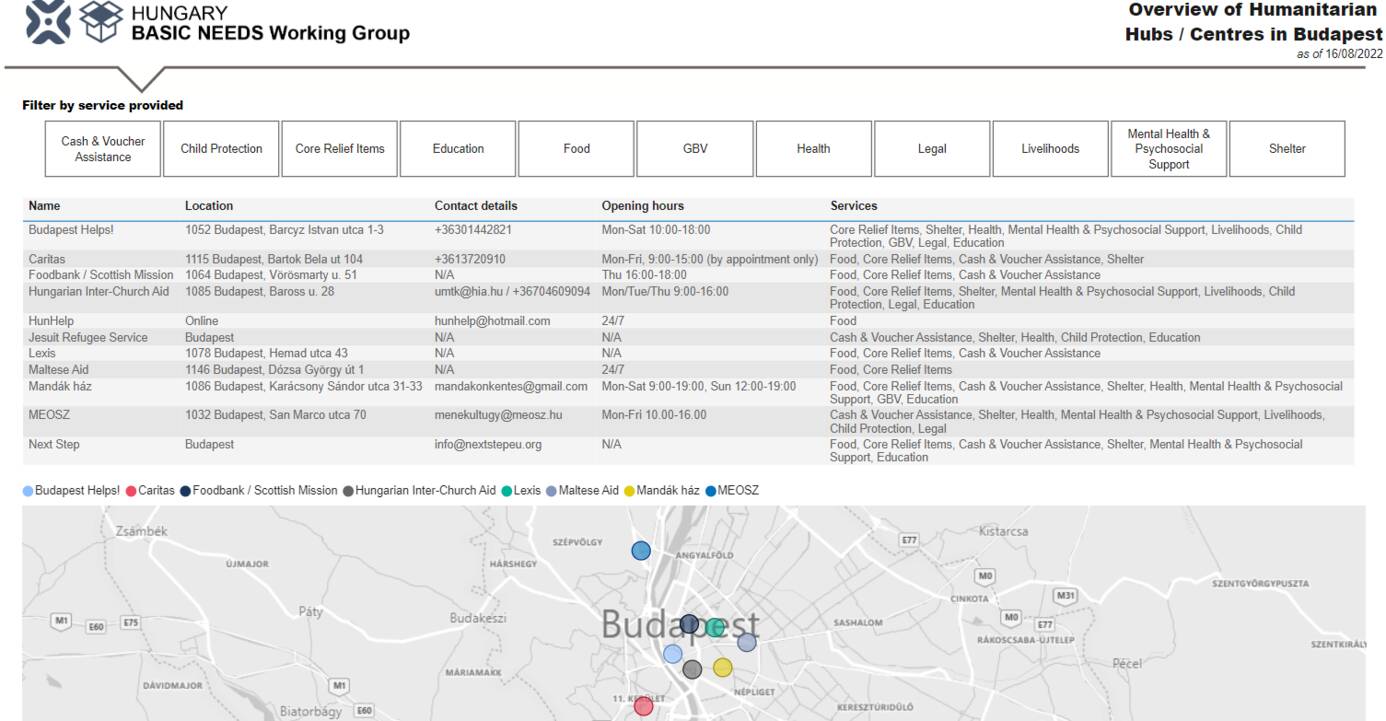
Task: Click the Mon-Sat 10:00-18:00 opening hours cell
Action: [x=656, y=229]
